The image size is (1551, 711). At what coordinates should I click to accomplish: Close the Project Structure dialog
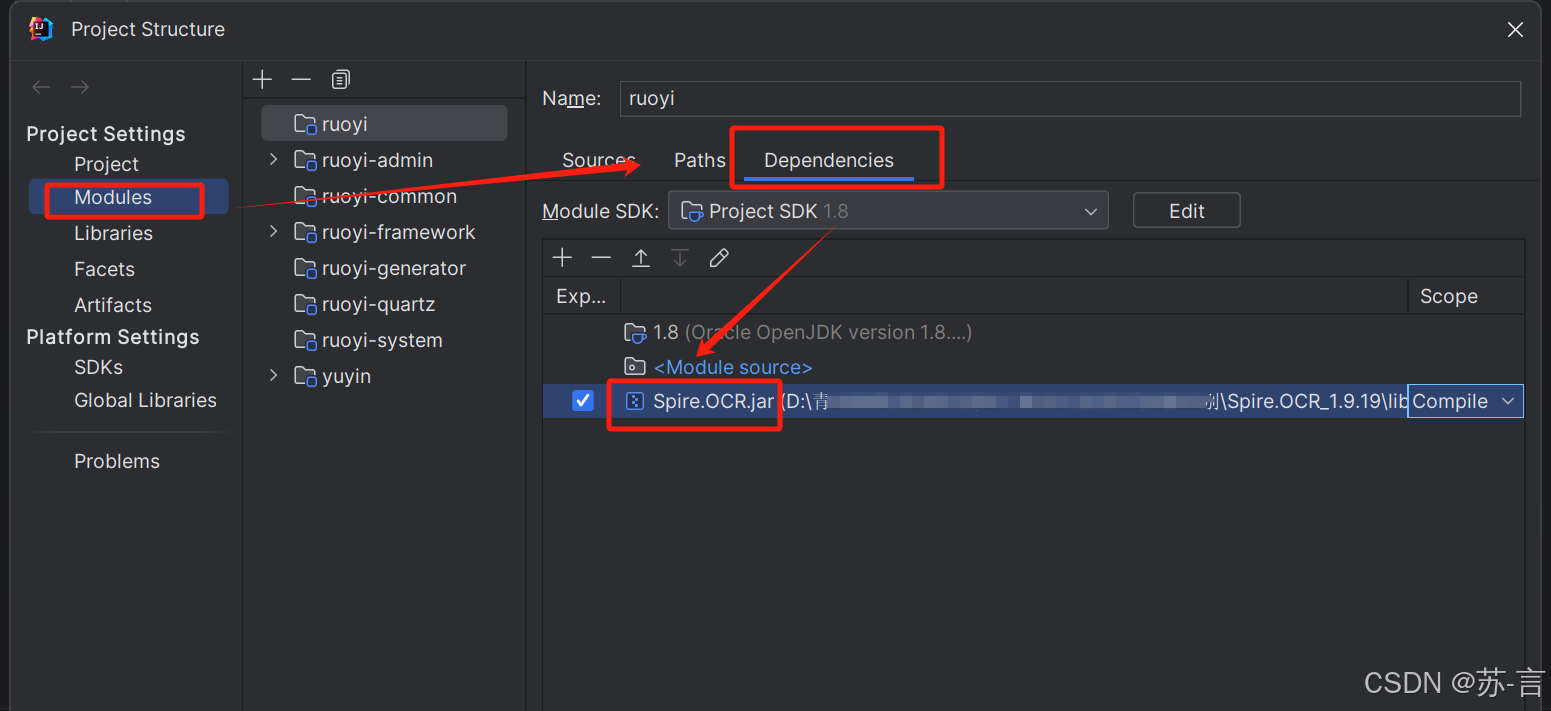pos(1515,30)
